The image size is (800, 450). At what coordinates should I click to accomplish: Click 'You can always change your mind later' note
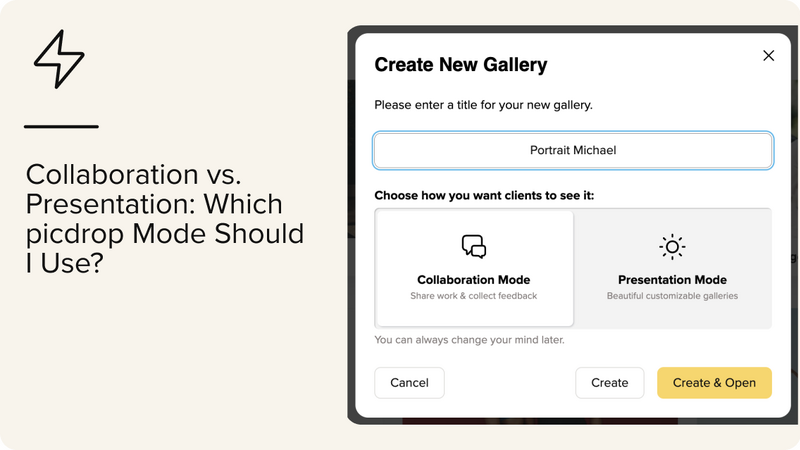469,340
